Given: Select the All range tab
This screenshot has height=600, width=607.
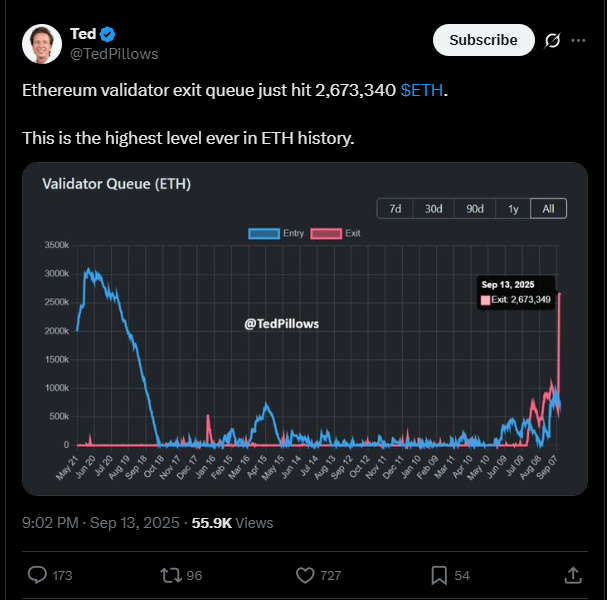Looking at the screenshot, I should (548, 209).
